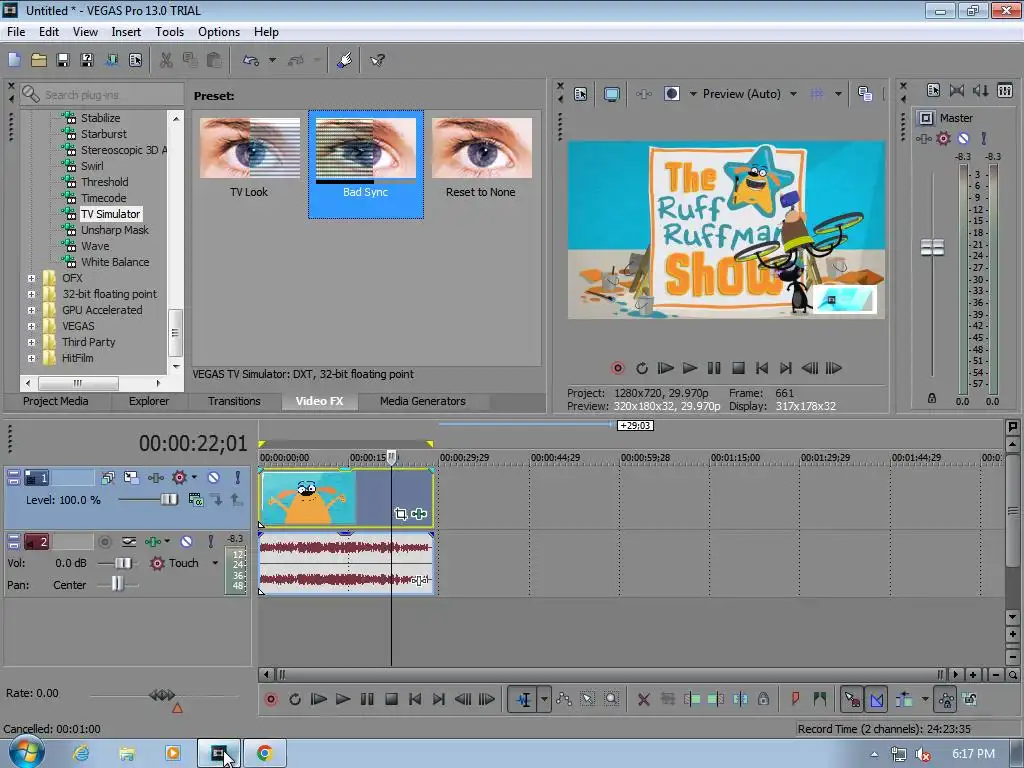Click the New project icon in the toolbar
The height and width of the screenshot is (768, 1024).
pyautogui.click(x=14, y=60)
